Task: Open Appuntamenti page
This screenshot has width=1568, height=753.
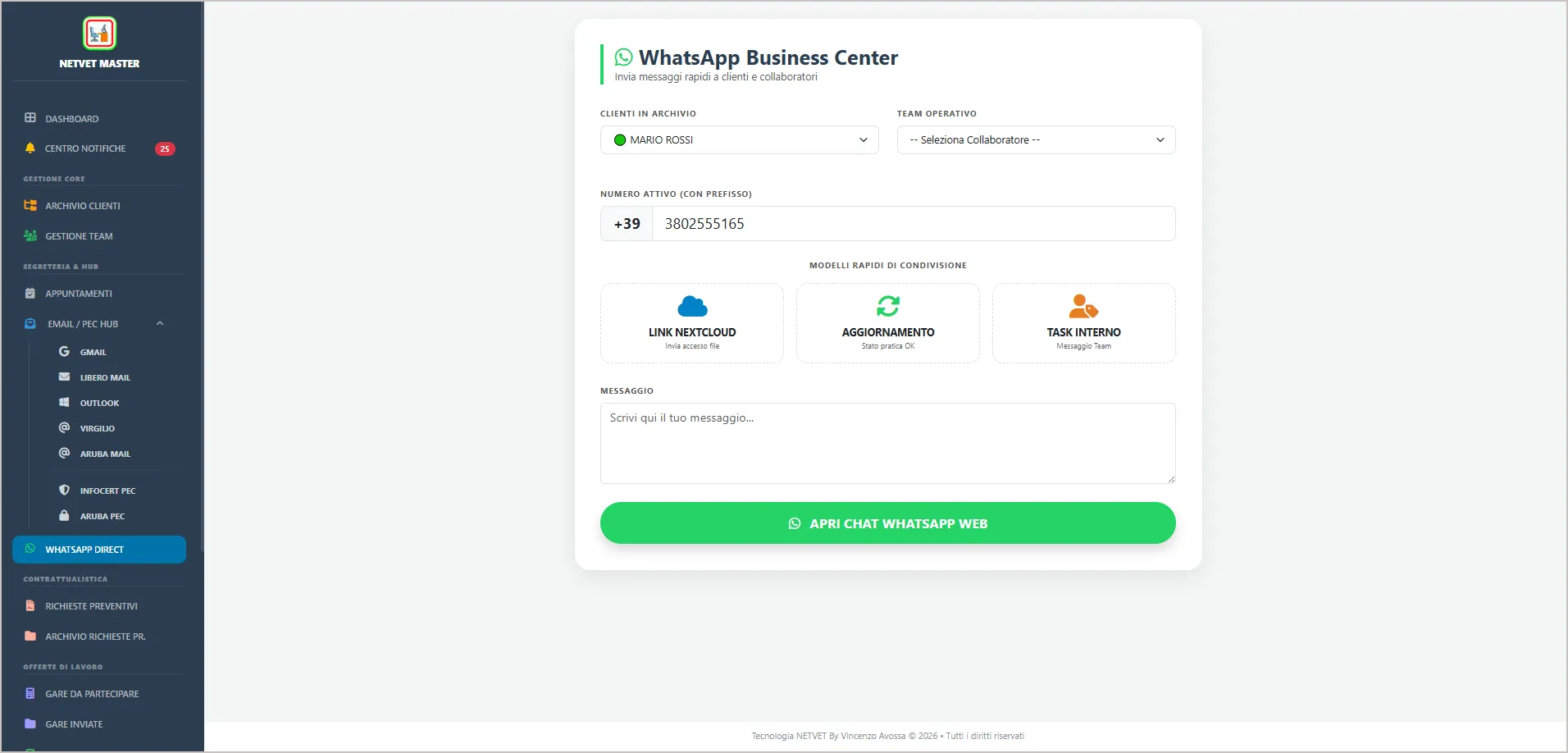Action: click(x=99, y=294)
